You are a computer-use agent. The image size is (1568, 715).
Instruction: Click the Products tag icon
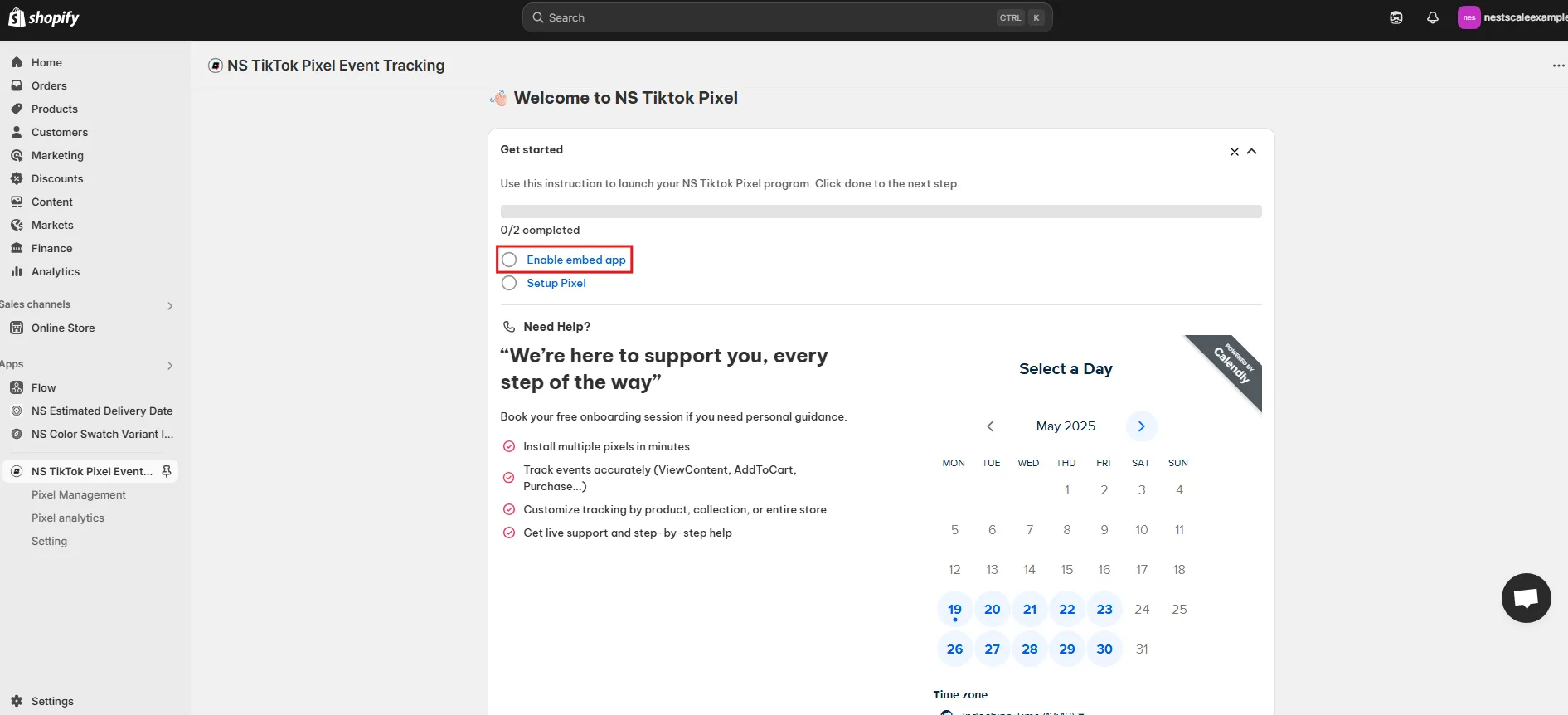(17, 109)
